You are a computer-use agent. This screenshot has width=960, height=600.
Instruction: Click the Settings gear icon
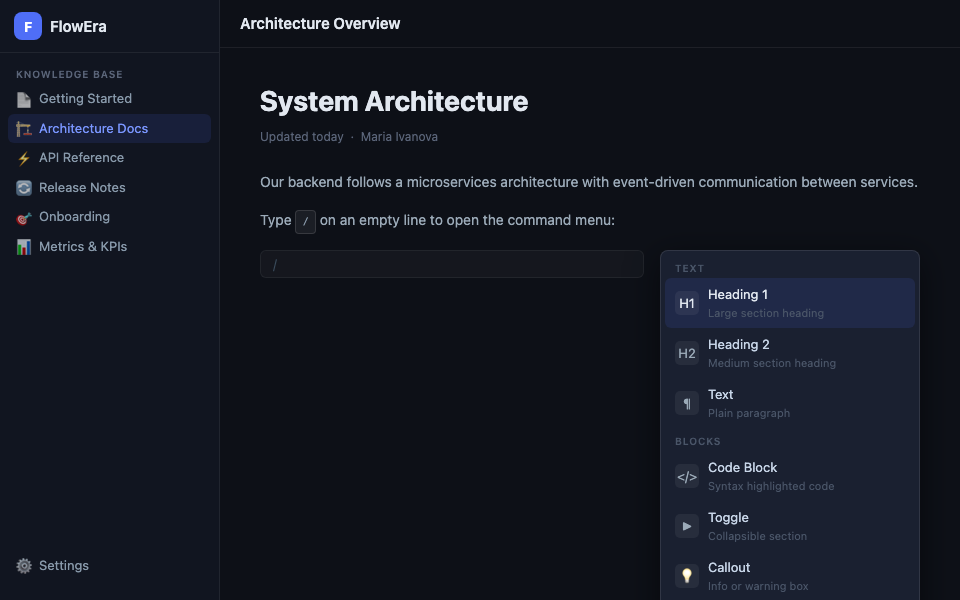pos(24,566)
